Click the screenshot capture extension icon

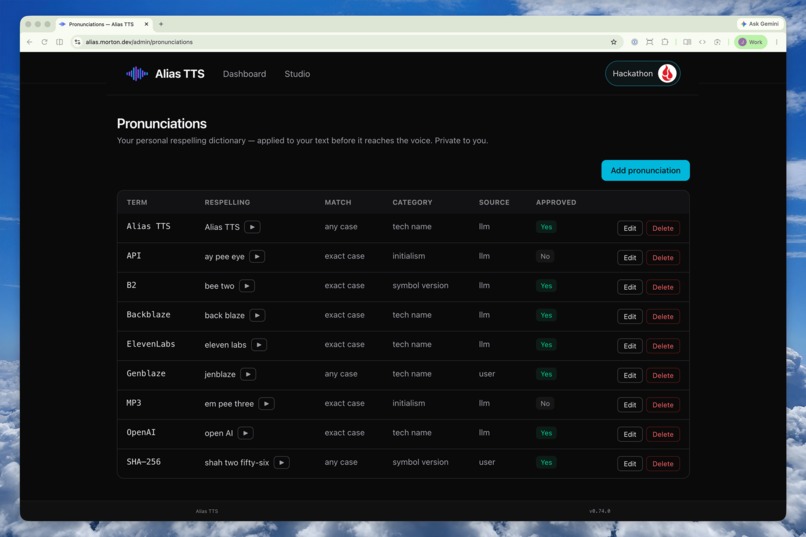(x=650, y=42)
